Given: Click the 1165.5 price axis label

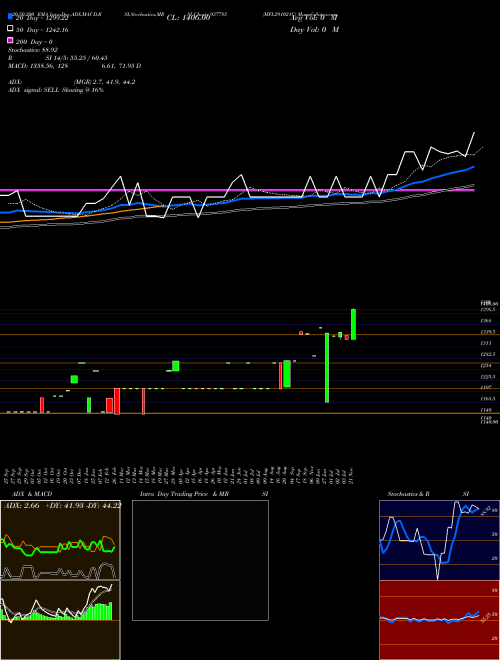Looking at the screenshot, I should pos(488,398).
